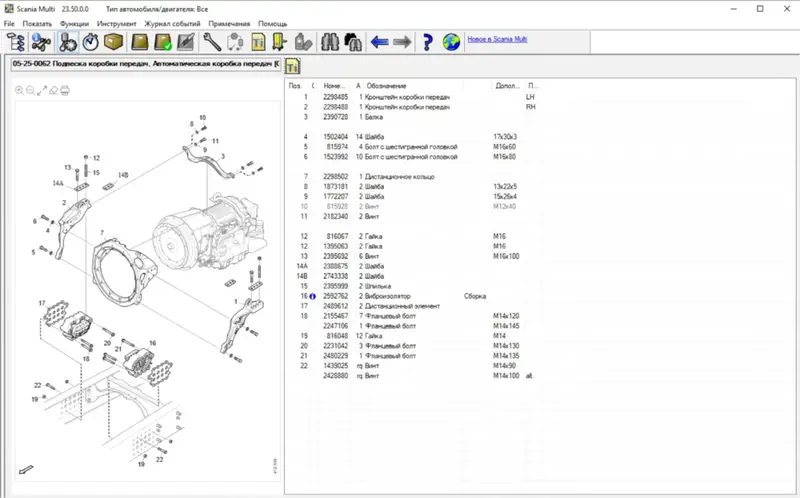
Task: Open the standard times stopwatch icon
Action: point(91,42)
